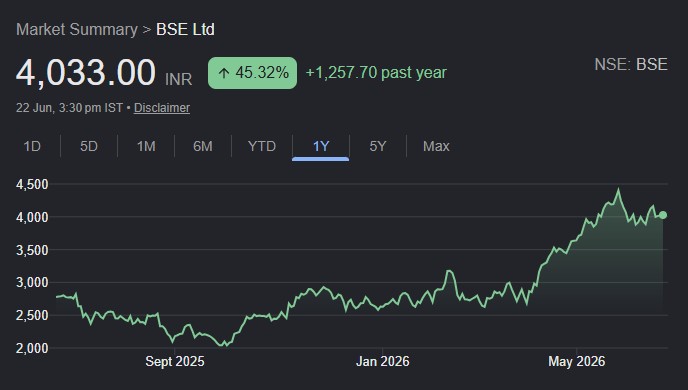
Task: Select the 5D time range tab
Action: coord(89,146)
